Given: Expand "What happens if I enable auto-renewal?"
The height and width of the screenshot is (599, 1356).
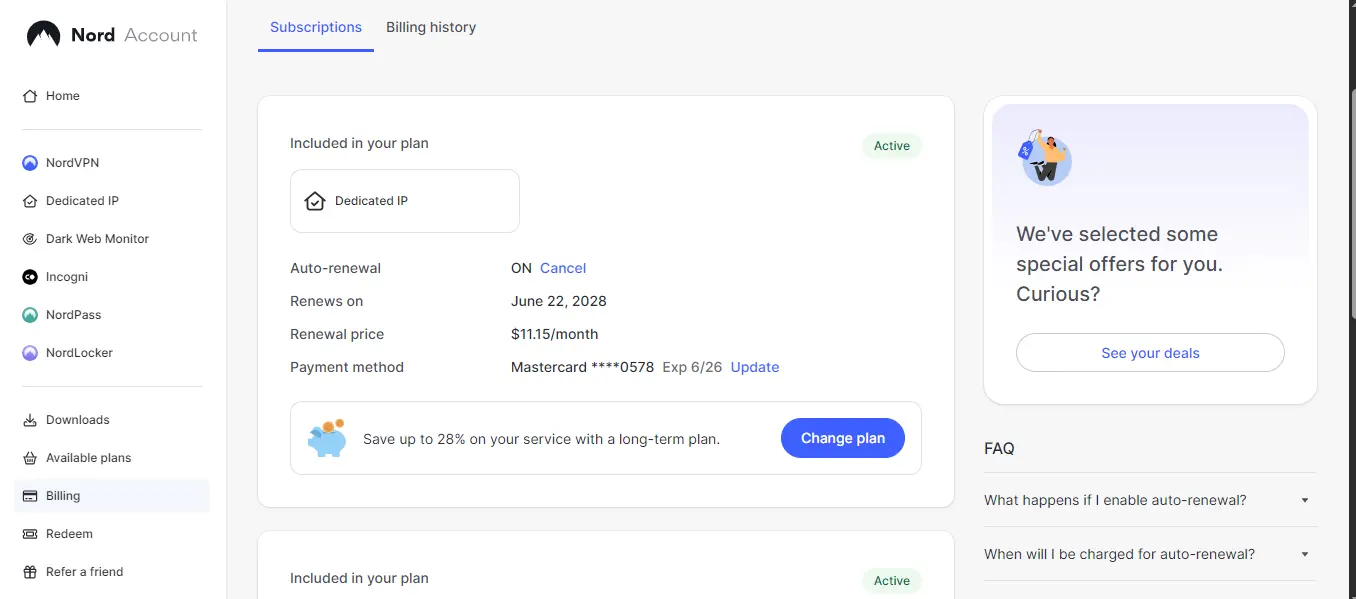Looking at the screenshot, I should (1150, 500).
